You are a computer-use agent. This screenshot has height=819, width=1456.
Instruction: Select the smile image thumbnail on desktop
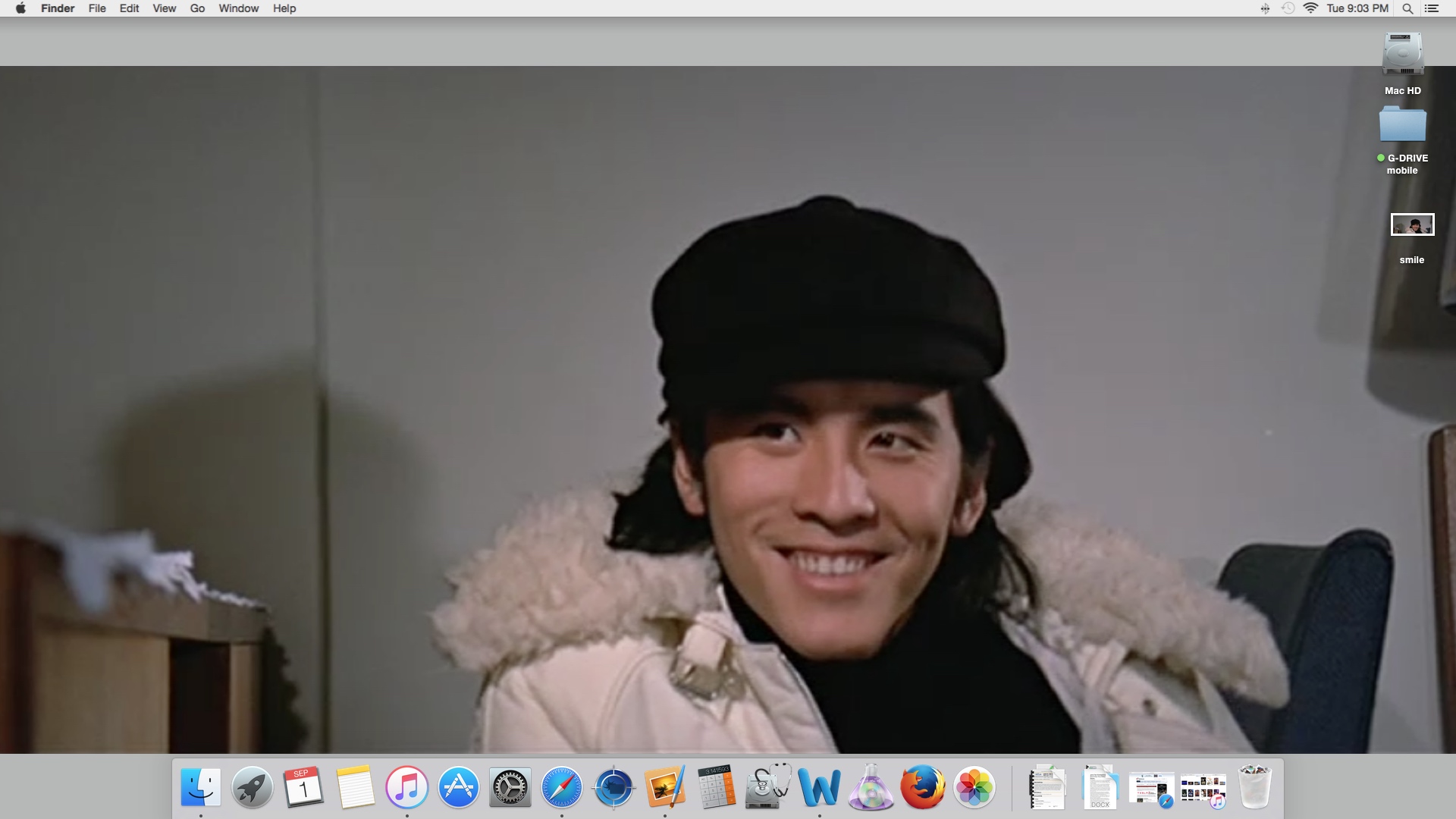tap(1412, 224)
